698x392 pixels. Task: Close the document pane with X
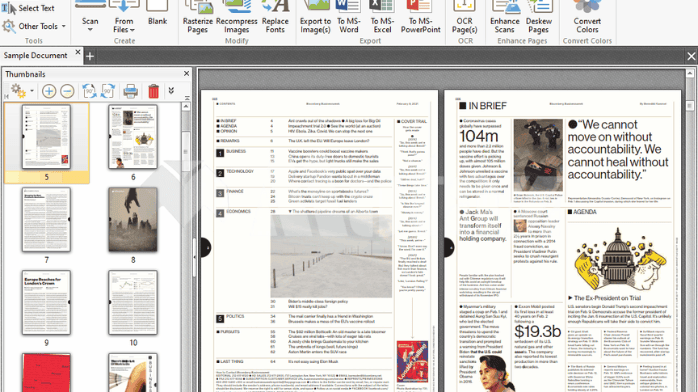(x=691, y=57)
